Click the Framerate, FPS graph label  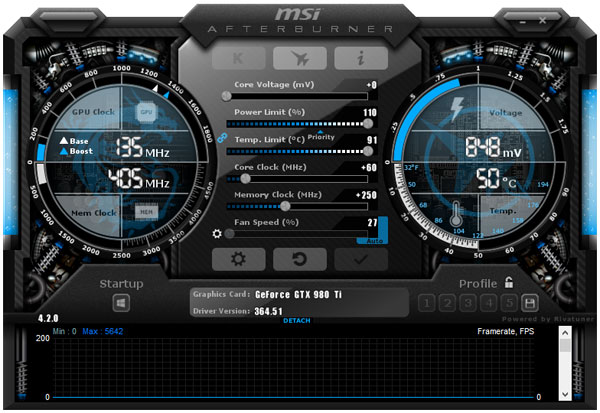click(505, 331)
